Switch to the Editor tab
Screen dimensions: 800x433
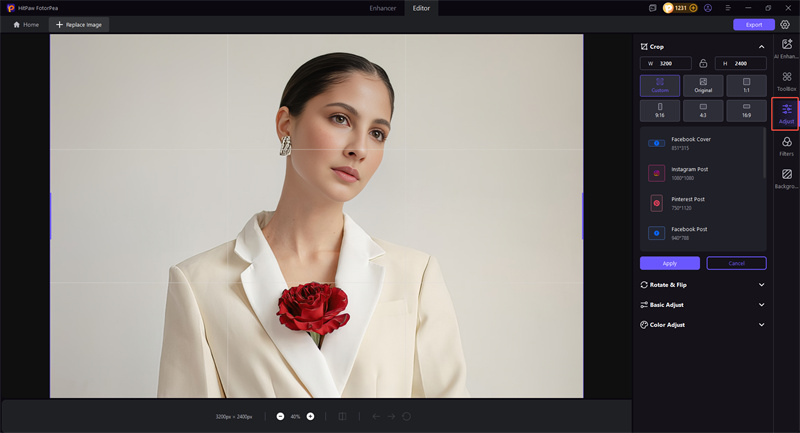pos(421,8)
